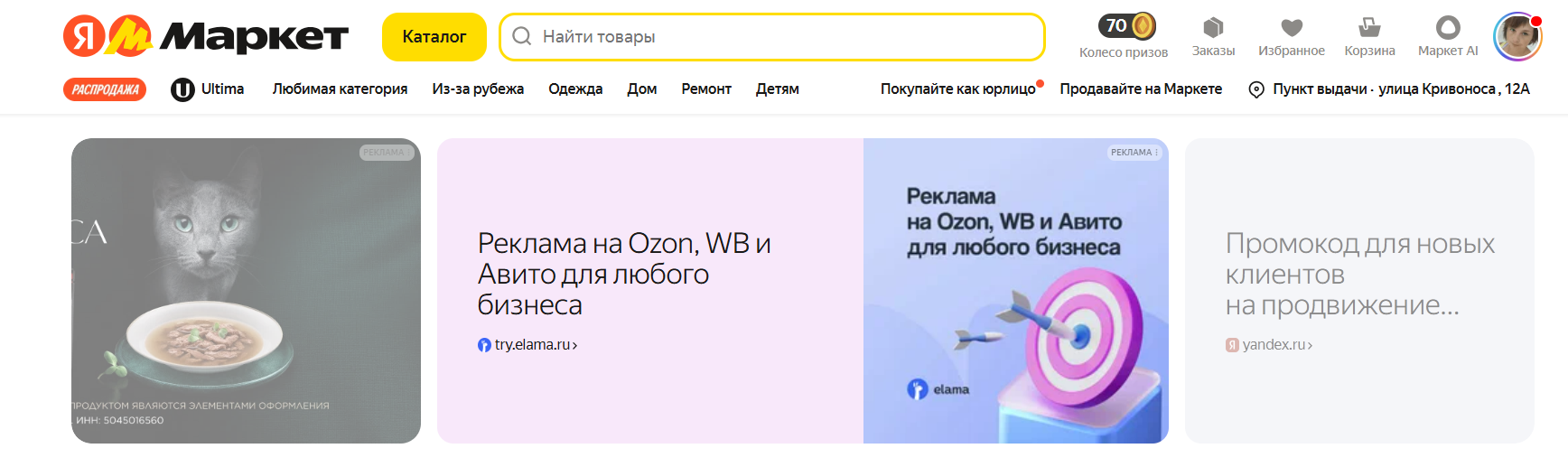
Task: Click the pickup point location pin
Action: click(1255, 89)
